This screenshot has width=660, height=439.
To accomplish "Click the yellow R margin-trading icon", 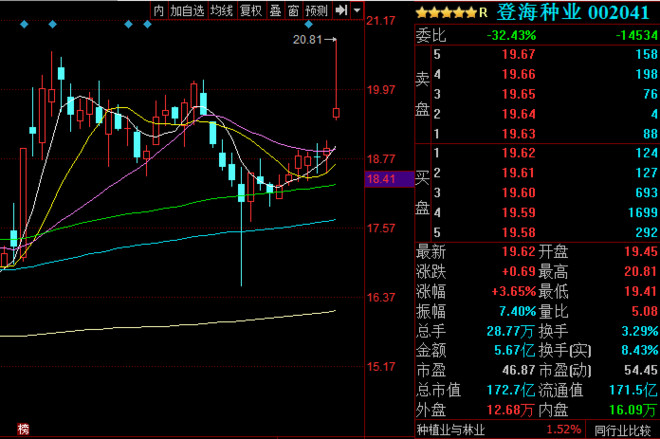I will [x=483, y=13].
